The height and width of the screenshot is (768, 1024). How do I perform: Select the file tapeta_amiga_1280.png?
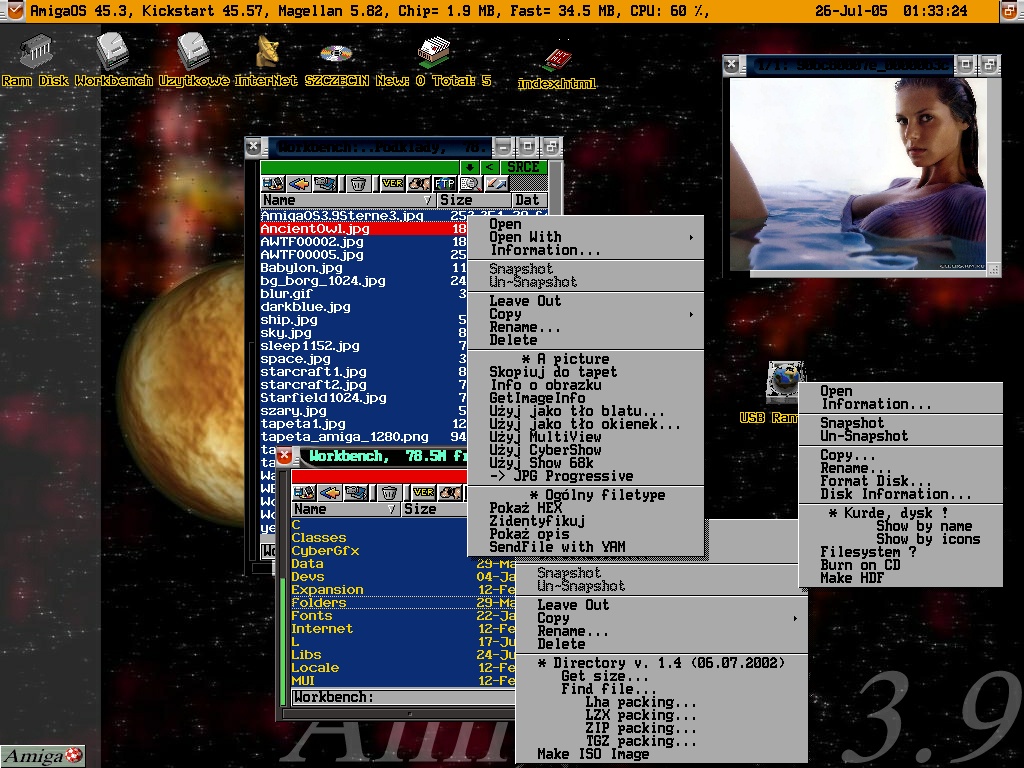tap(364, 437)
